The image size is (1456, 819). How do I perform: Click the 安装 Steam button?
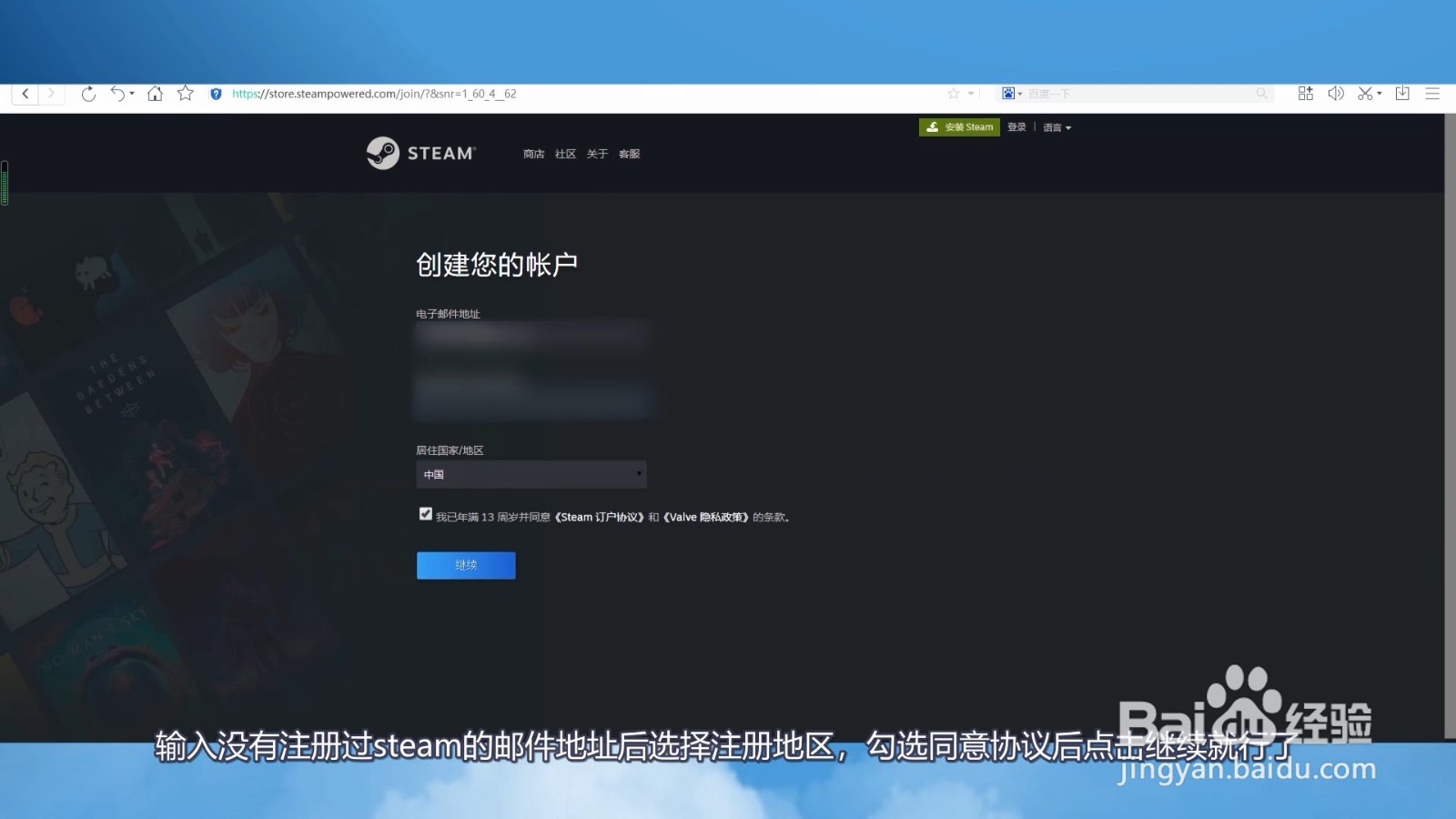(x=959, y=127)
